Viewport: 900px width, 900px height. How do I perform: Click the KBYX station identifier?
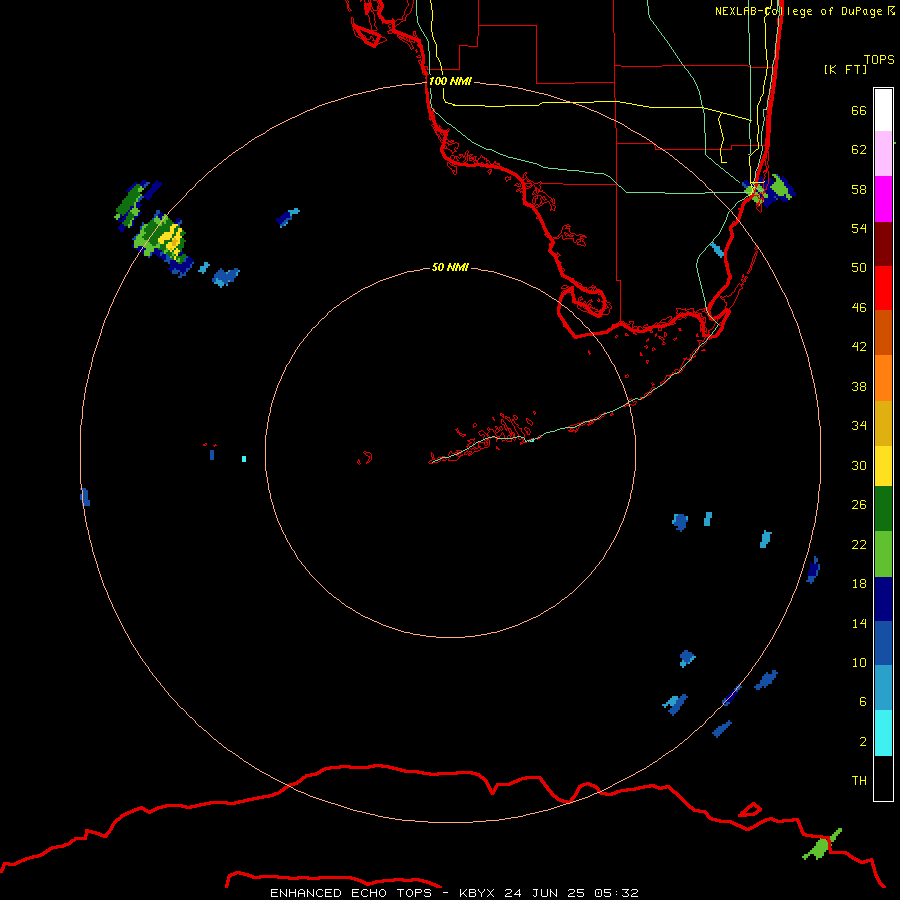[x=476, y=893]
